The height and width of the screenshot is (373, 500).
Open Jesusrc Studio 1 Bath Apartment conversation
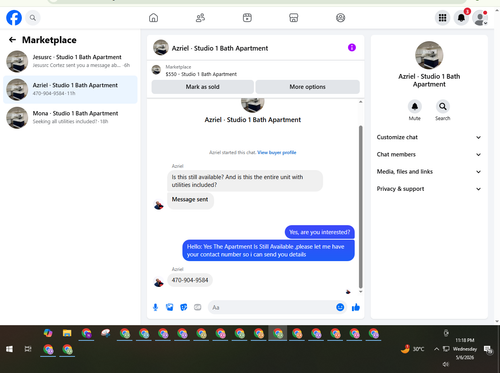70,61
